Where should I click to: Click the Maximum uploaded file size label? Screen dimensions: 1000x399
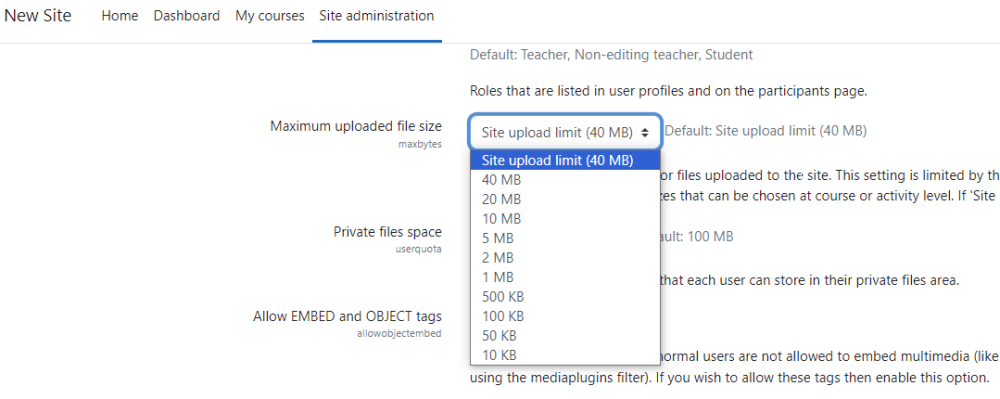356,126
